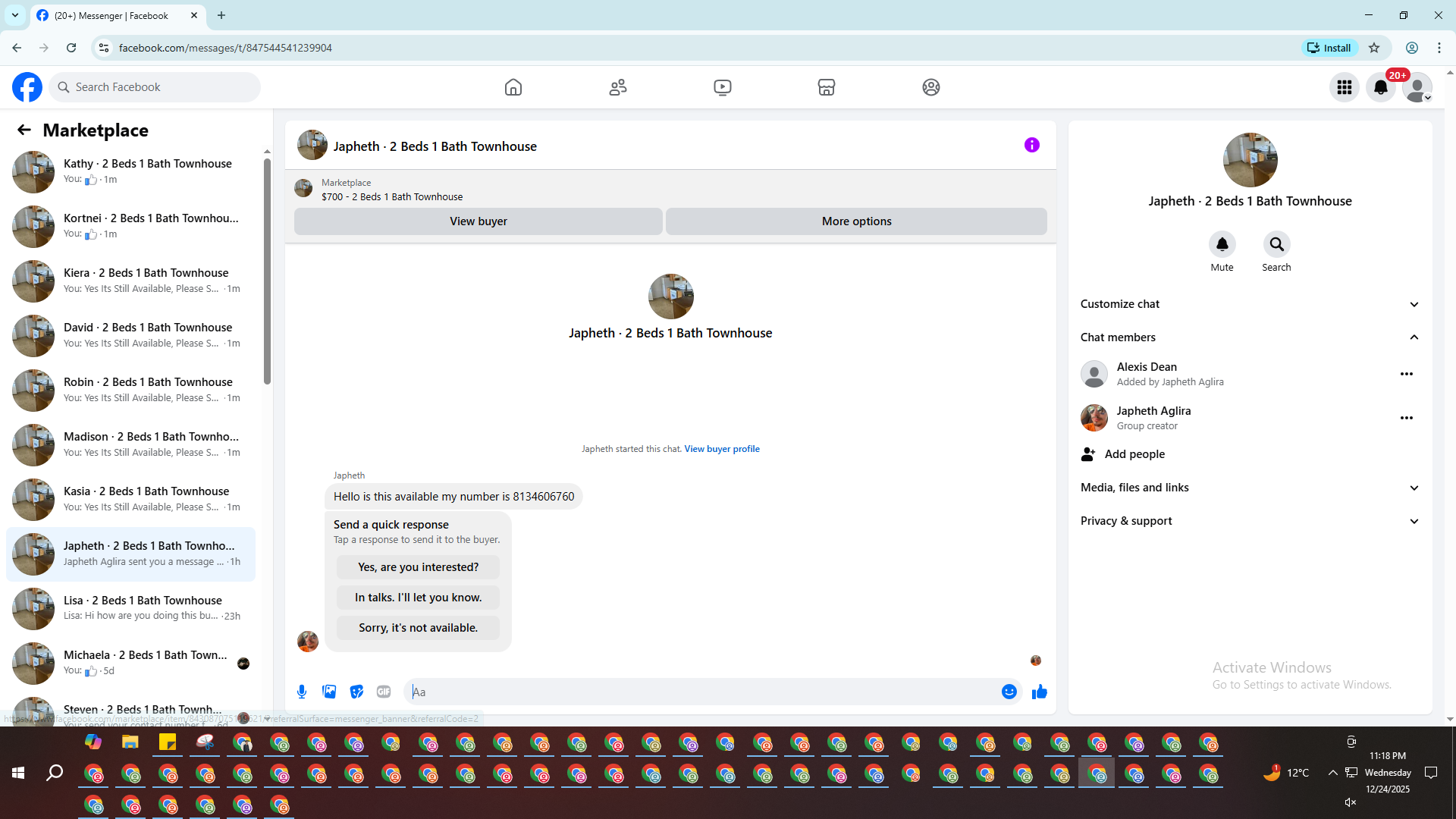Collapse the Chat members section
The height and width of the screenshot is (819, 1456).
[1250, 337]
